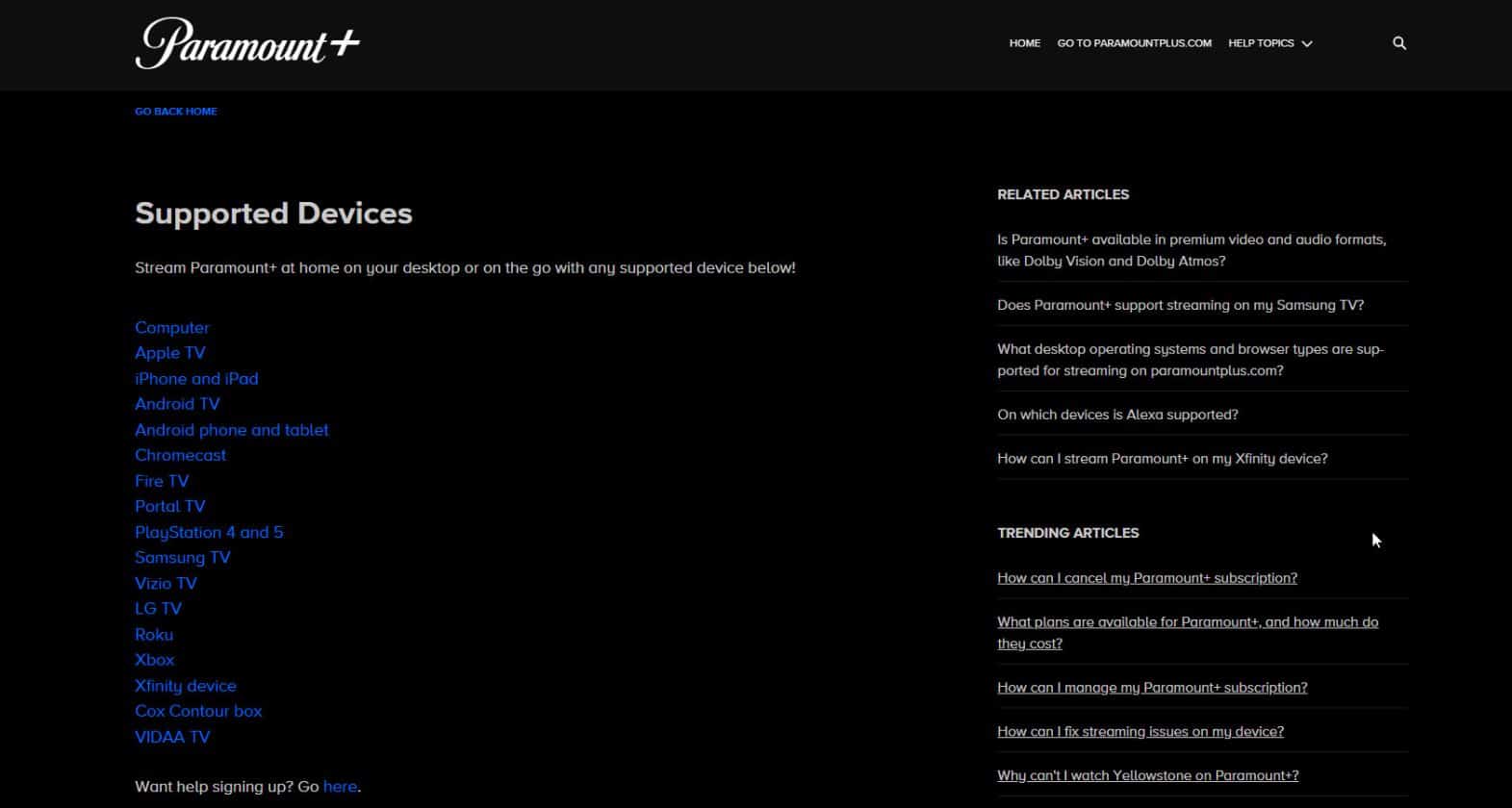Screen dimensions: 1512x808
Task: Click the Paramount+ logo
Action: [247, 44]
